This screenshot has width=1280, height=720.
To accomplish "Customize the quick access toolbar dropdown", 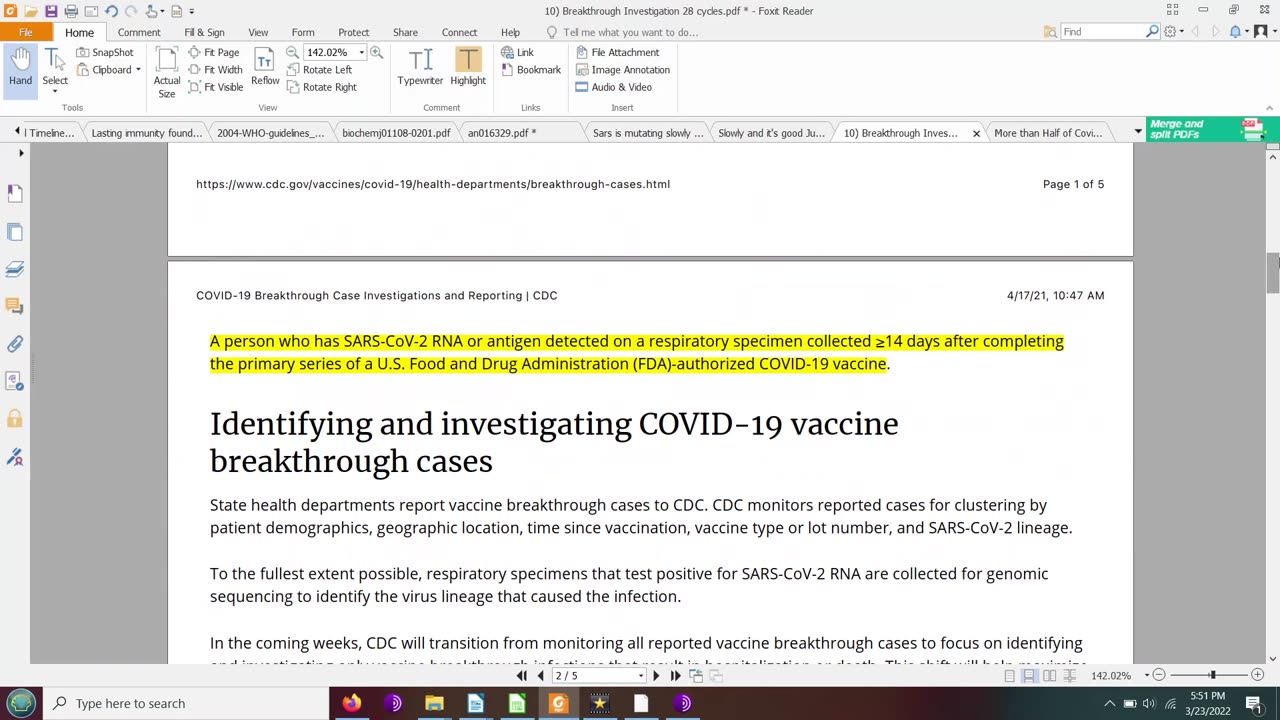I will (192, 11).
